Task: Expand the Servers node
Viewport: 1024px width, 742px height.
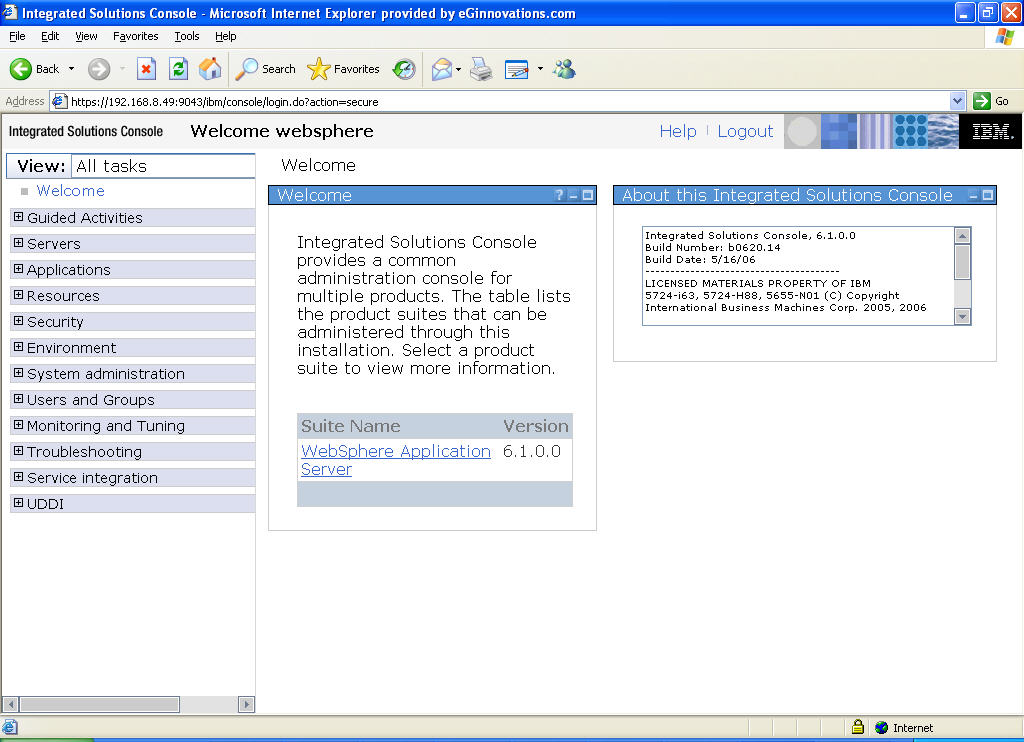Action: (x=18, y=243)
